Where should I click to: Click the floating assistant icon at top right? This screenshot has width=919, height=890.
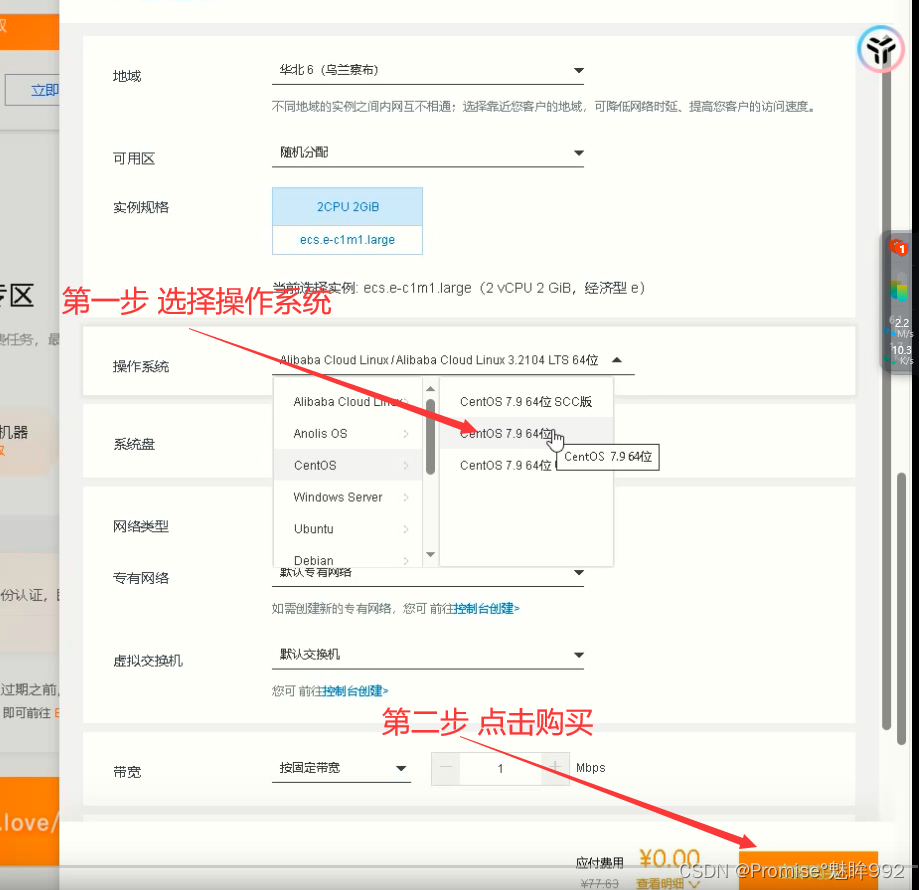(x=880, y=49)
